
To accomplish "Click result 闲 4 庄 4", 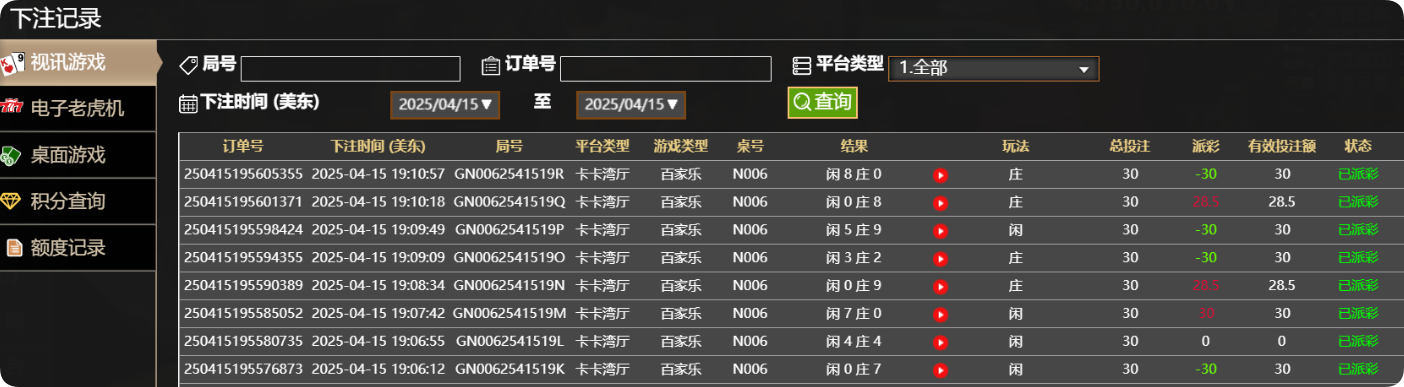I will (x=854, y=342).
